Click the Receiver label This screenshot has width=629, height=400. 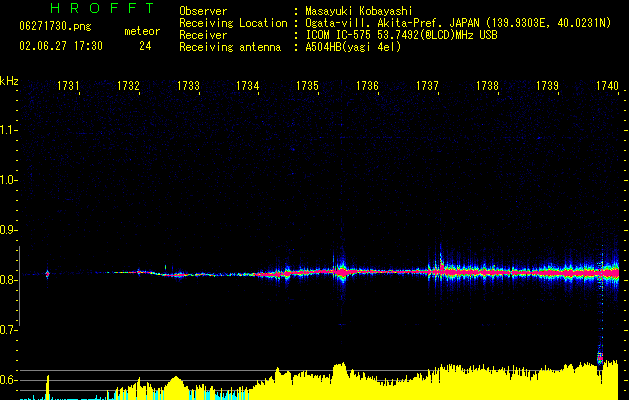point(203,35)
